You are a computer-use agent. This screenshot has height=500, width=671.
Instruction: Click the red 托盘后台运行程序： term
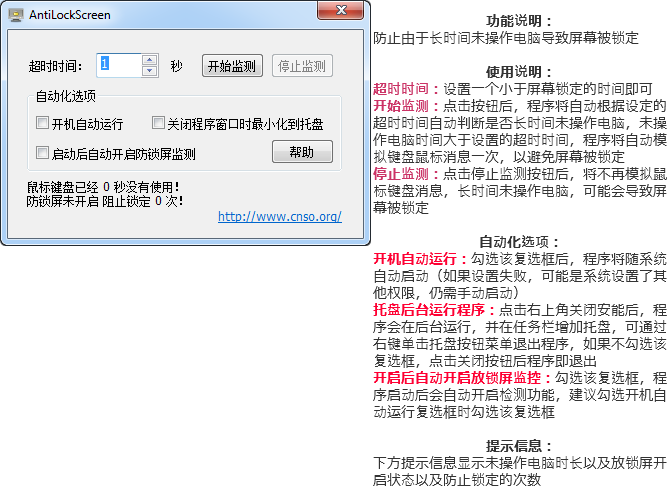(x=435, y=310)
